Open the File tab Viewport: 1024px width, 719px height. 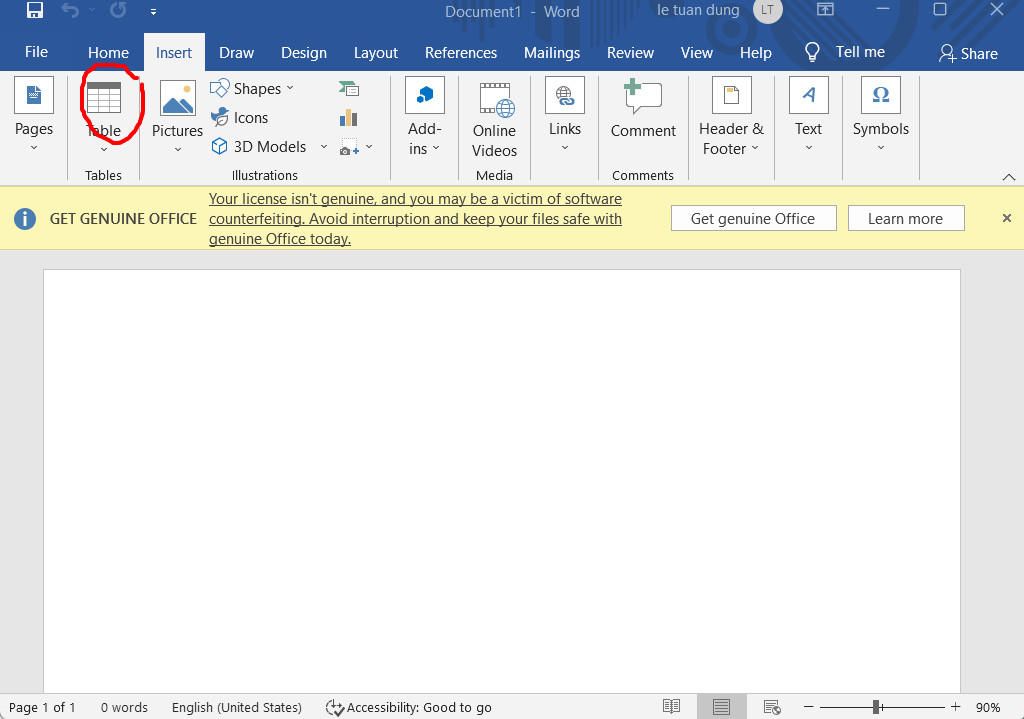click(37, 52)
